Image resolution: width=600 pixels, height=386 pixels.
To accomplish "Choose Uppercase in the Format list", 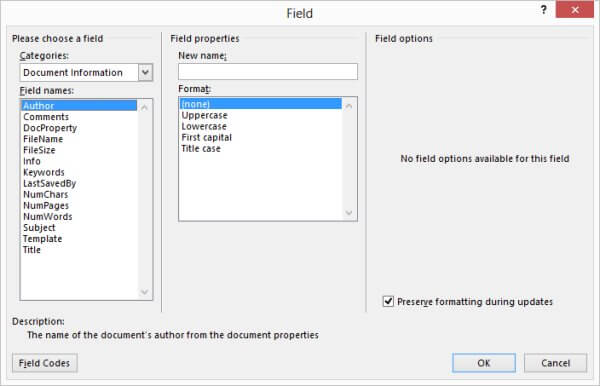I will 204,115.
